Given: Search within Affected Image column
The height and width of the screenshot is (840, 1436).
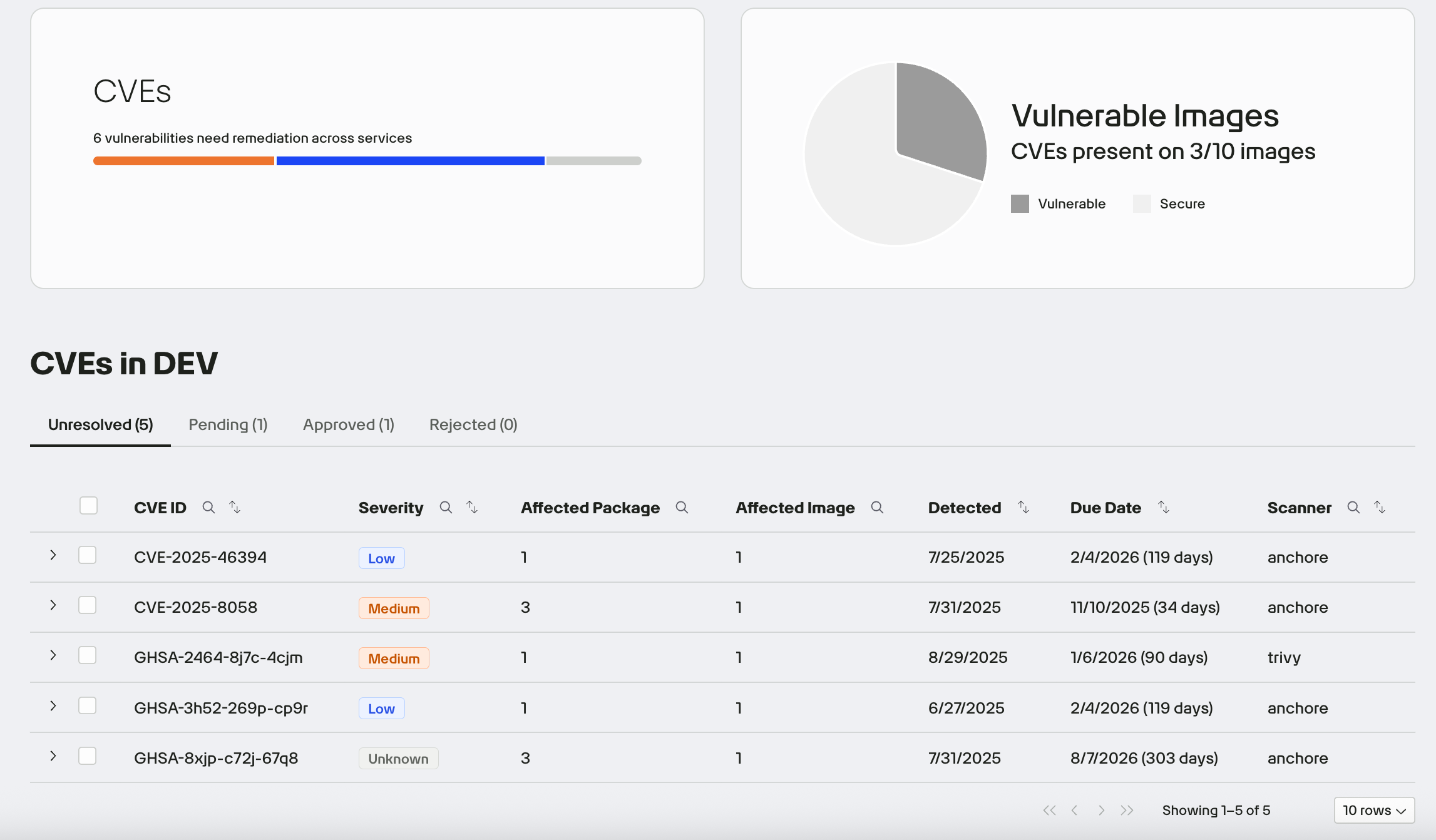Looking at the screenshot, I should point(877,508).
